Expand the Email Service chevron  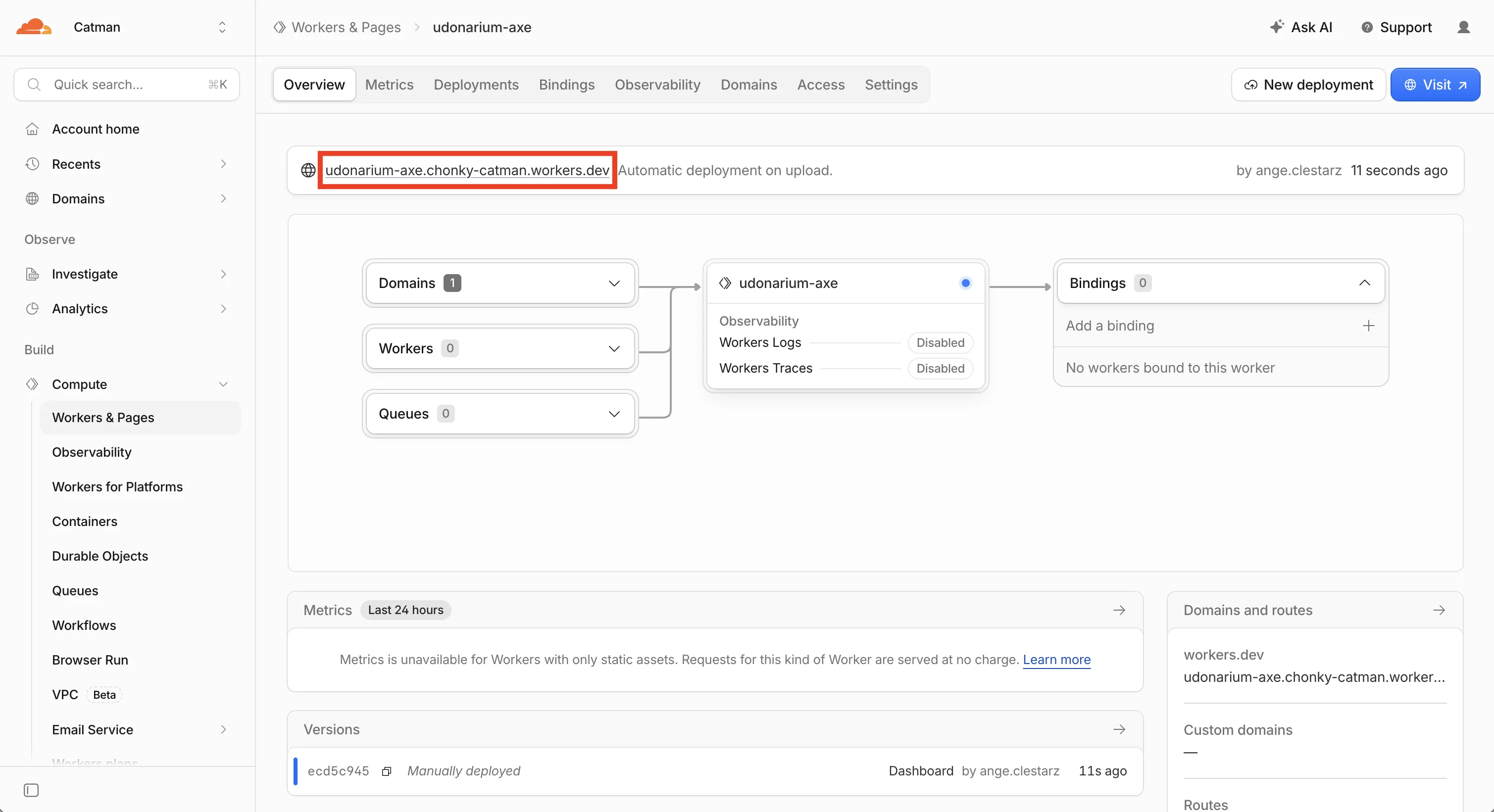(x=223, y=730)
